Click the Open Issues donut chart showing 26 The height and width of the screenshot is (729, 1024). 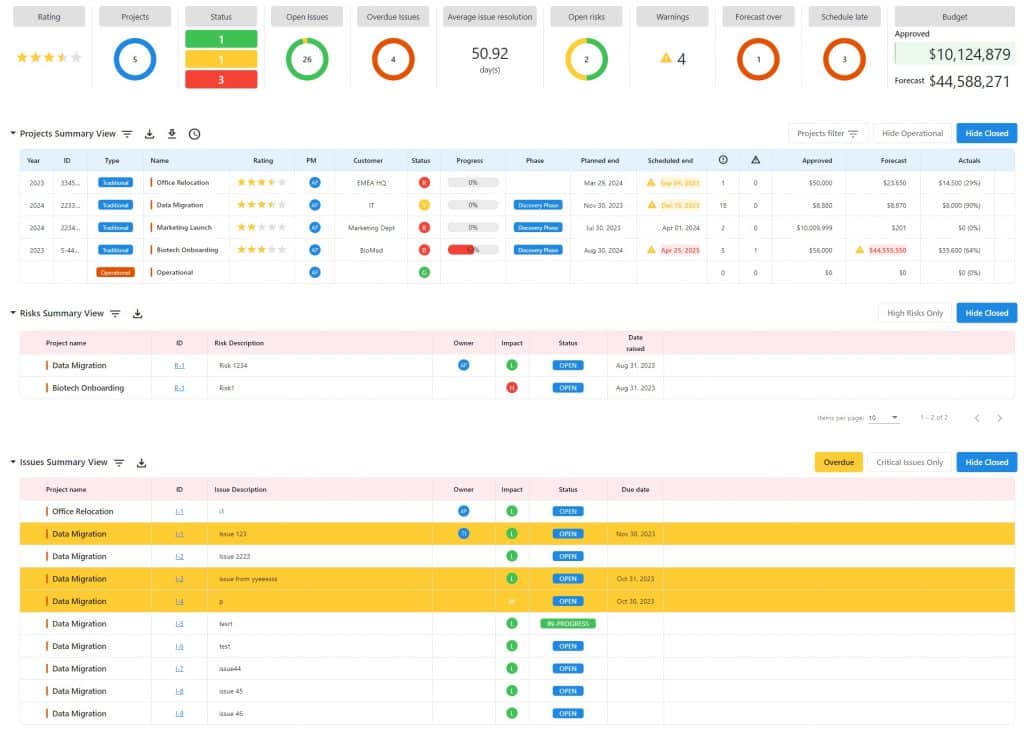[x=307, y=60]
